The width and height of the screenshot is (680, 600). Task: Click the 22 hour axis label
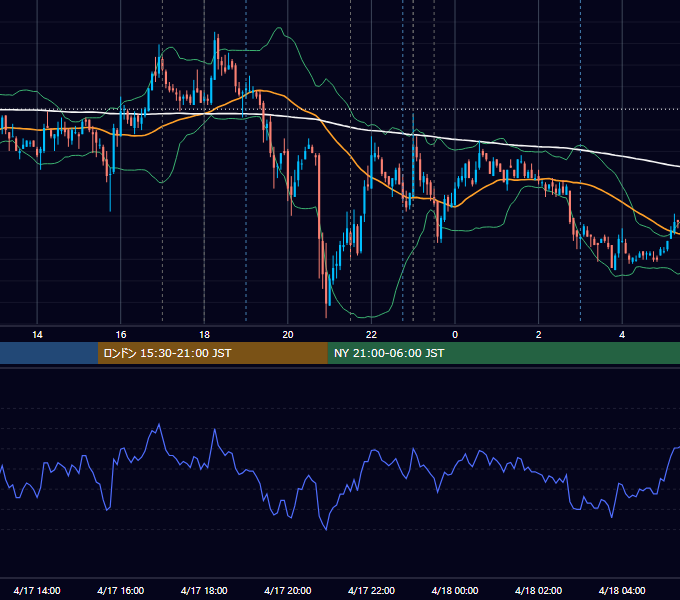point(371,335)
